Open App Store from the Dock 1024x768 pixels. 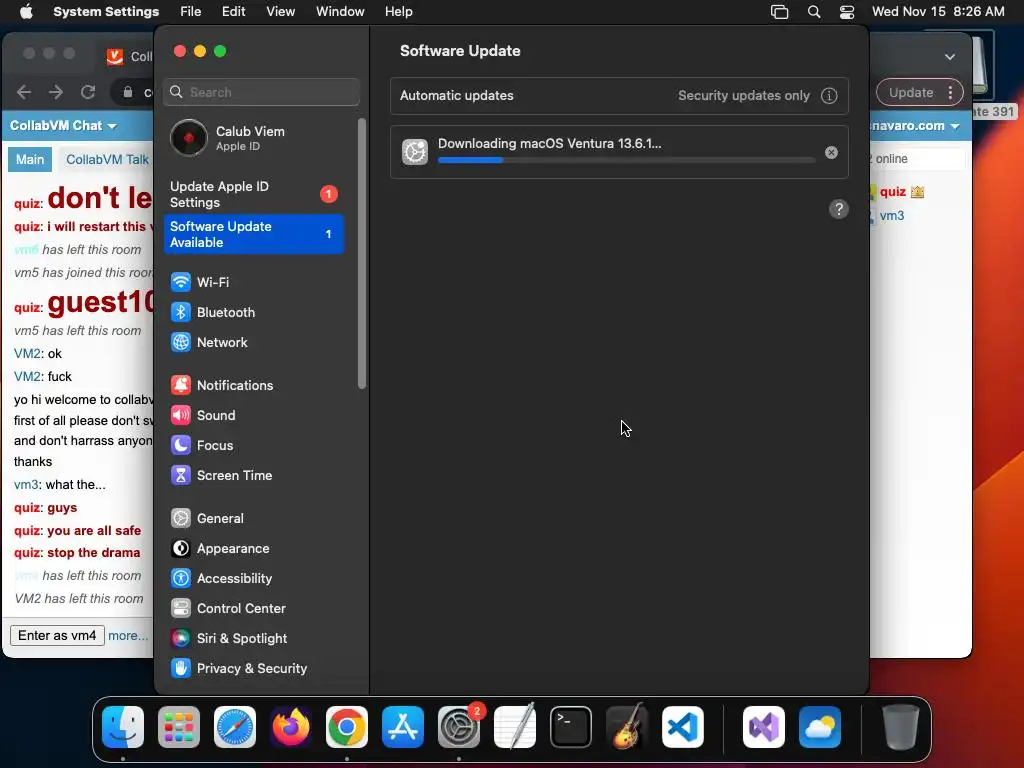click(x=403, y=727)
